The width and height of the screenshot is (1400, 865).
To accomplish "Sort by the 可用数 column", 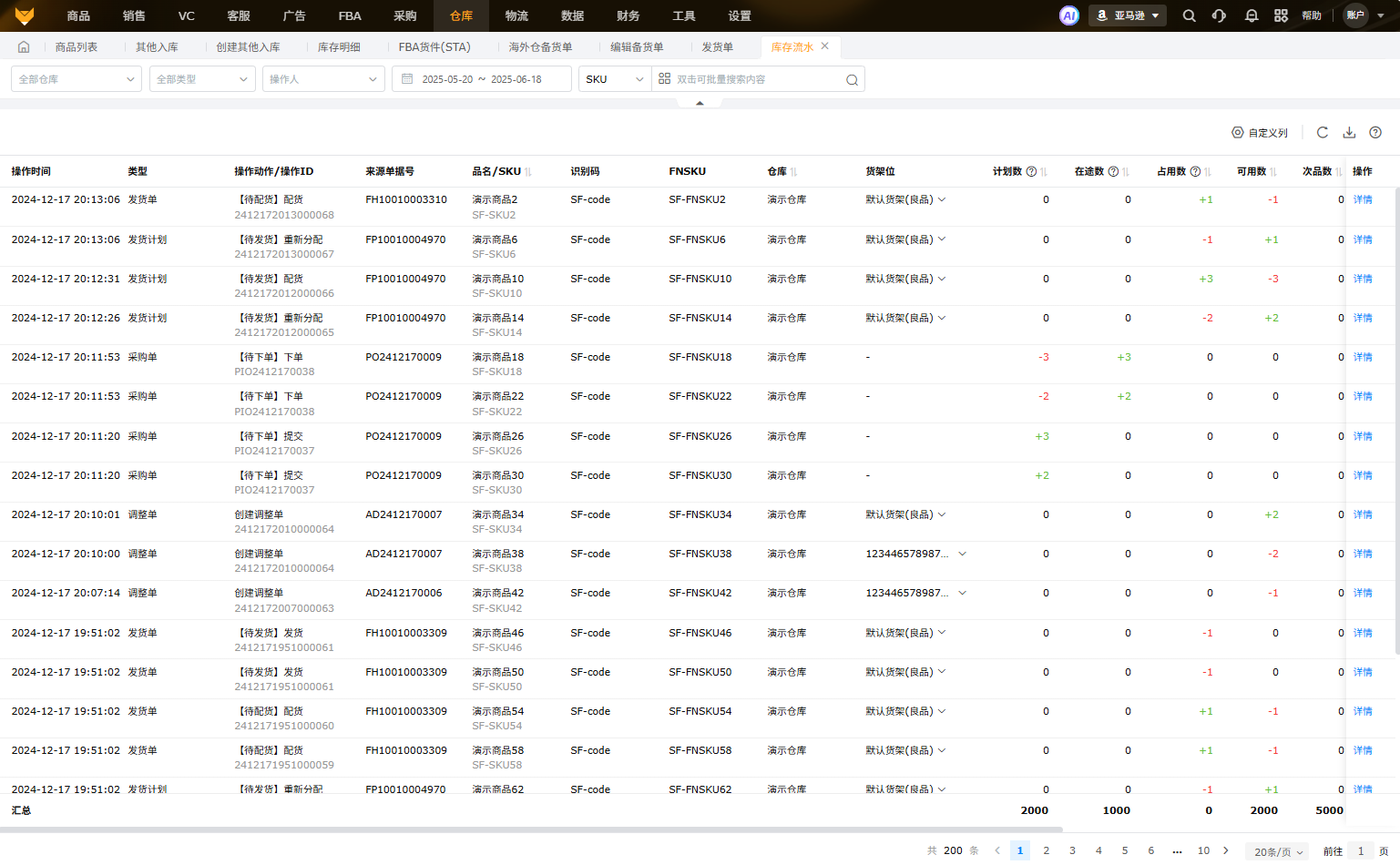I will 1272,172.
